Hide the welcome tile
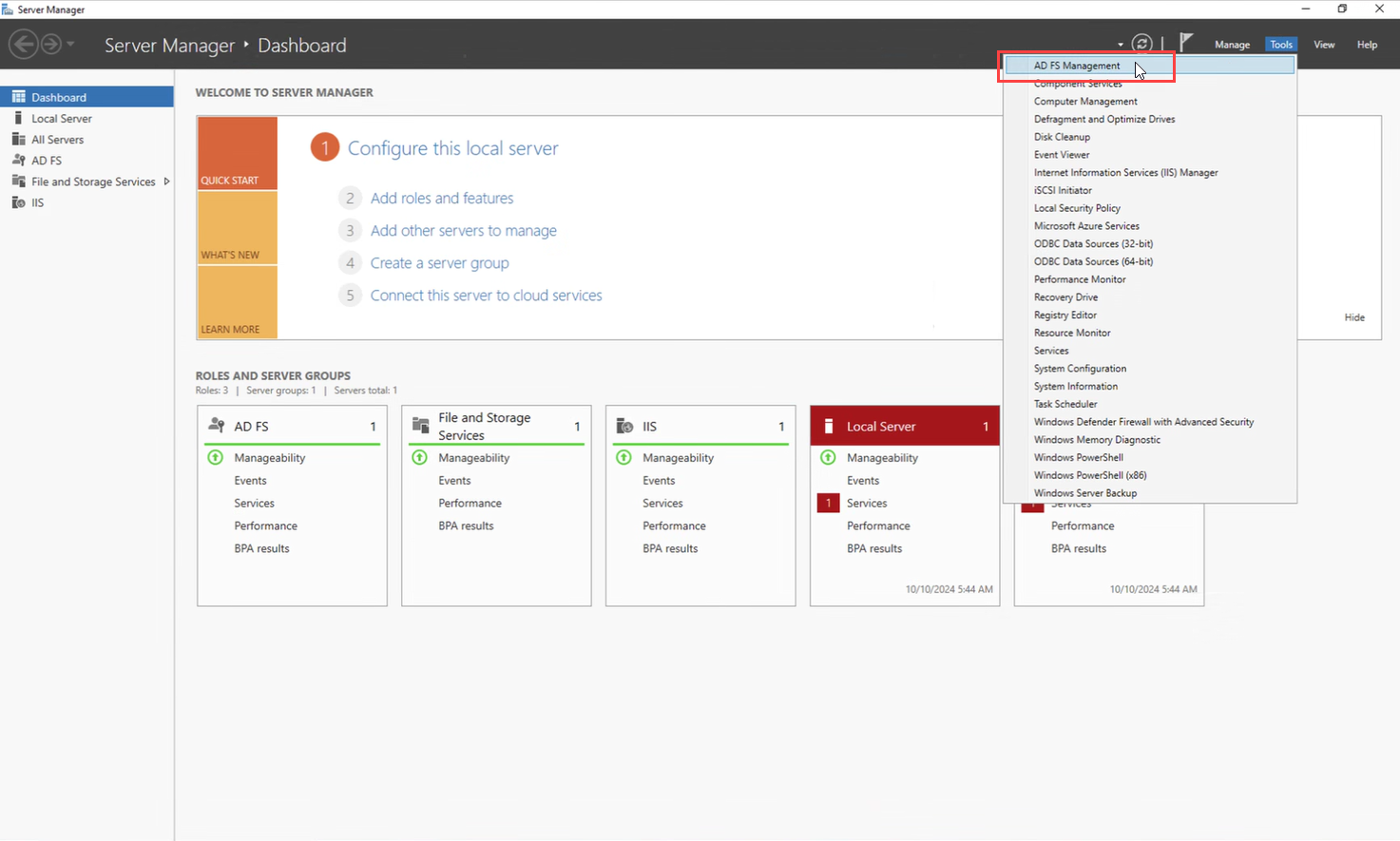This screenshot has height=841, width=1400. click(x=1354, y=317)
